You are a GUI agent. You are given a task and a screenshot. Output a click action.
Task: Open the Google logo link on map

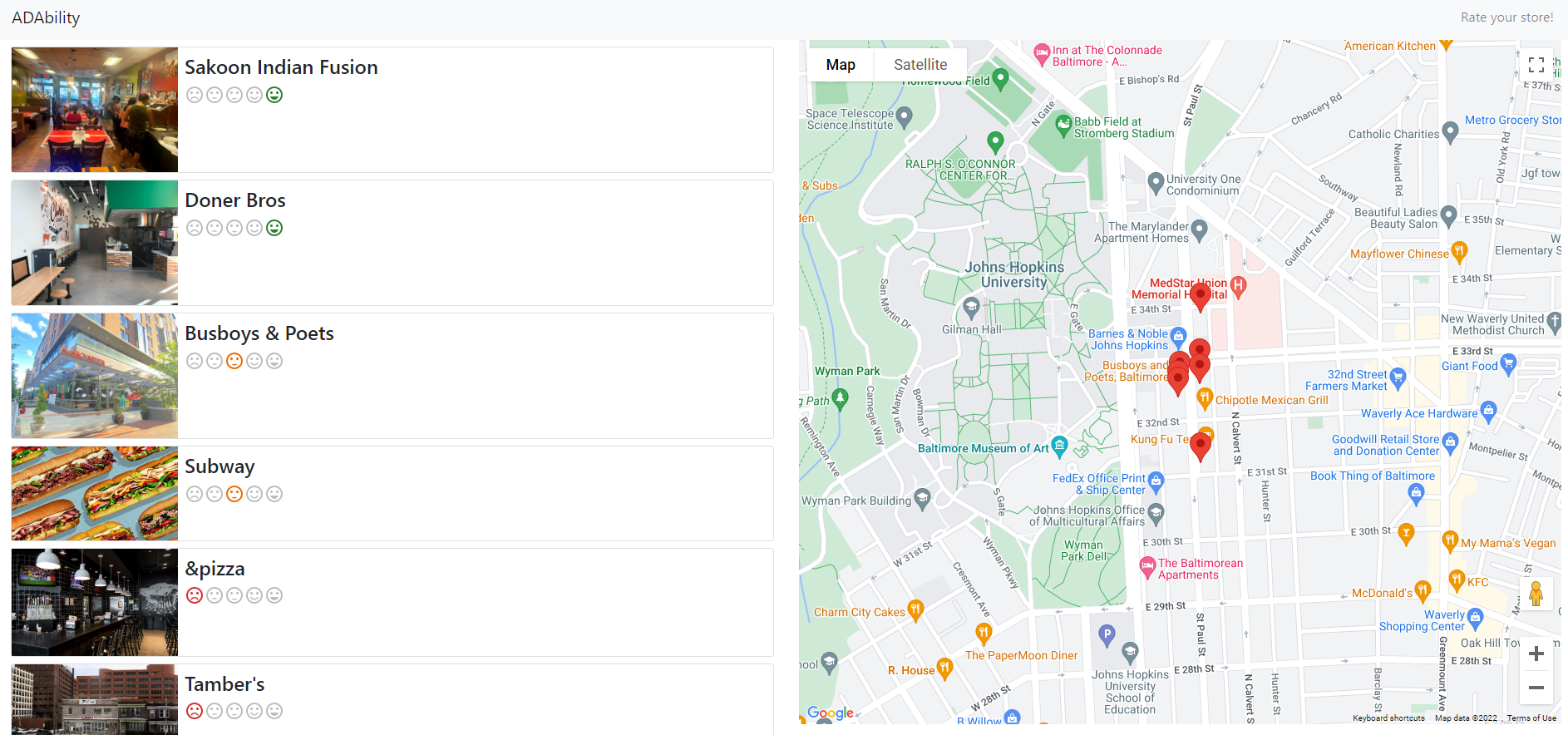pyautogui.click(x=831, y=713)
